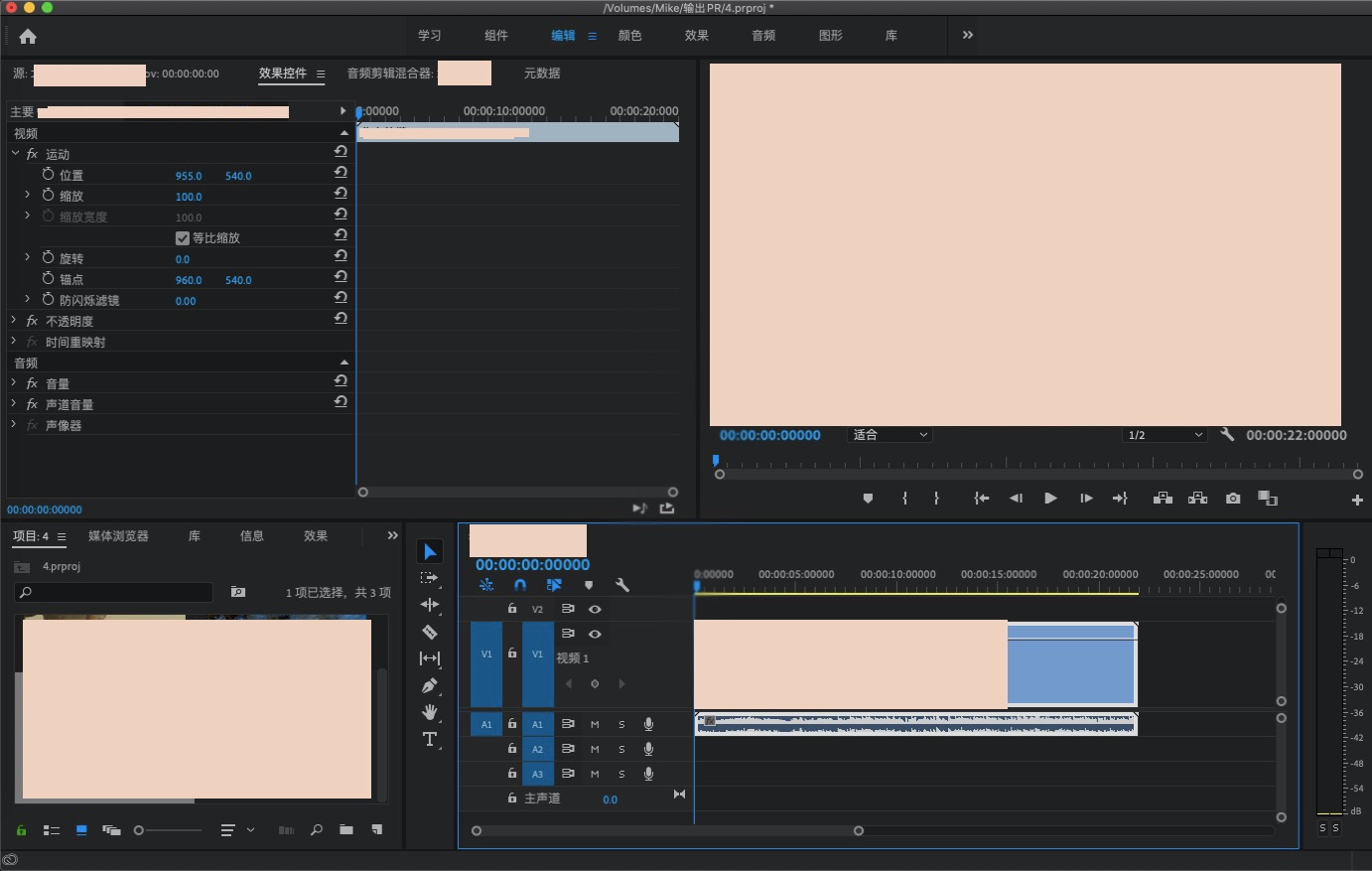Image resolution: width=1372 pixels, height=871 pixels.
Task: Select the Hand tool
Action: 430,712
